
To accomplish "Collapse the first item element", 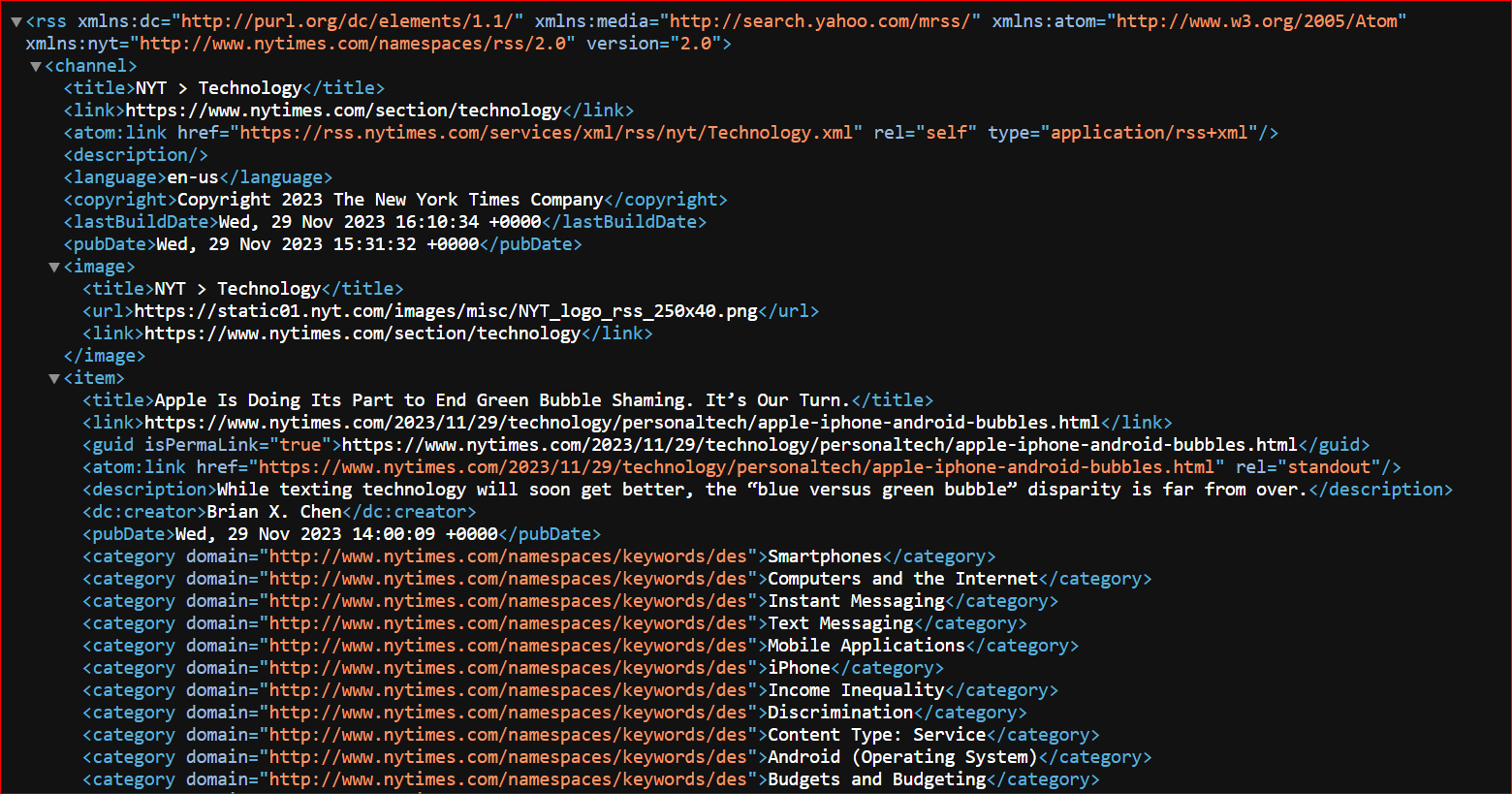I will click(54, 378).
